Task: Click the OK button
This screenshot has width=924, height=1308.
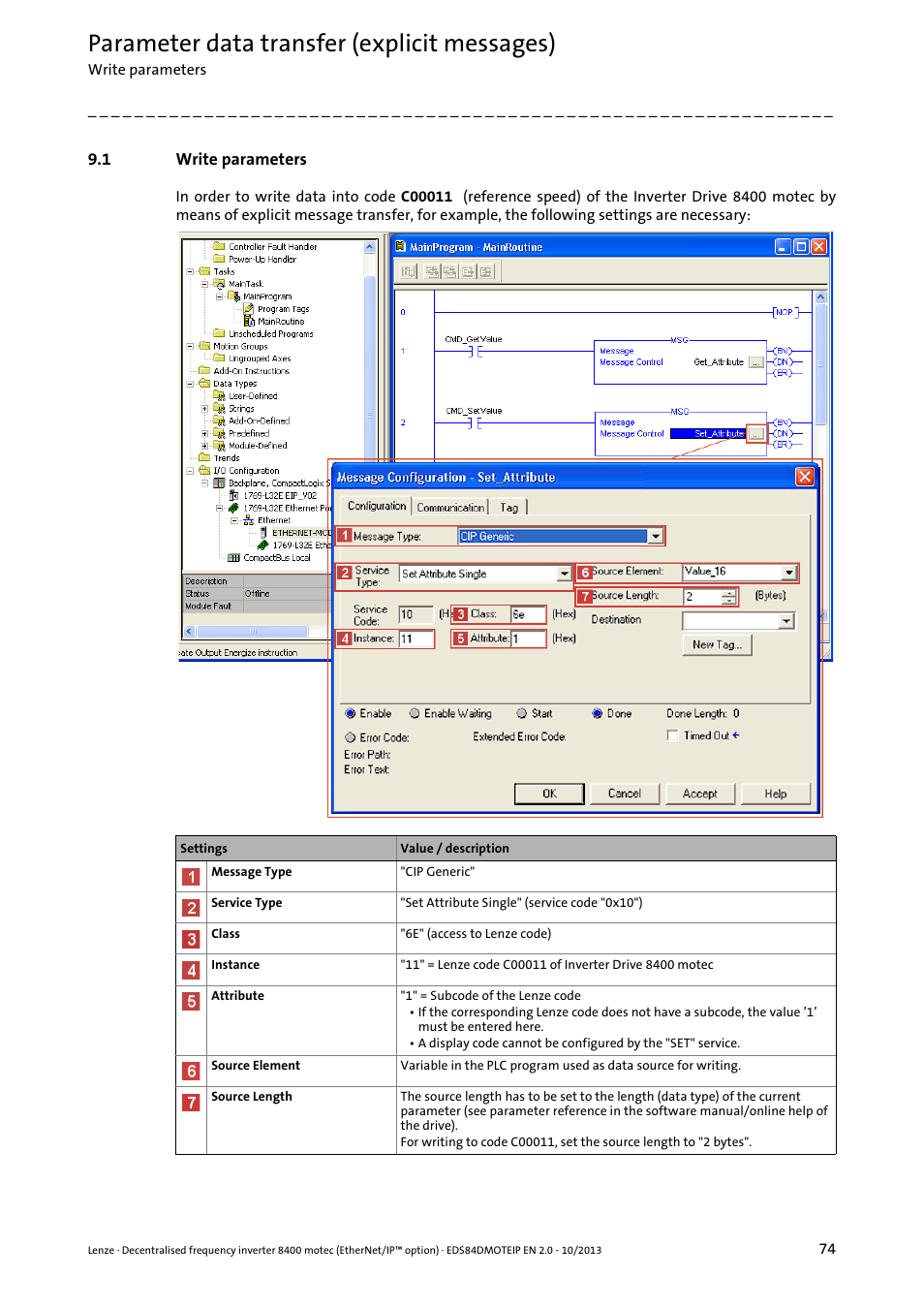Action: click(549, 794)
